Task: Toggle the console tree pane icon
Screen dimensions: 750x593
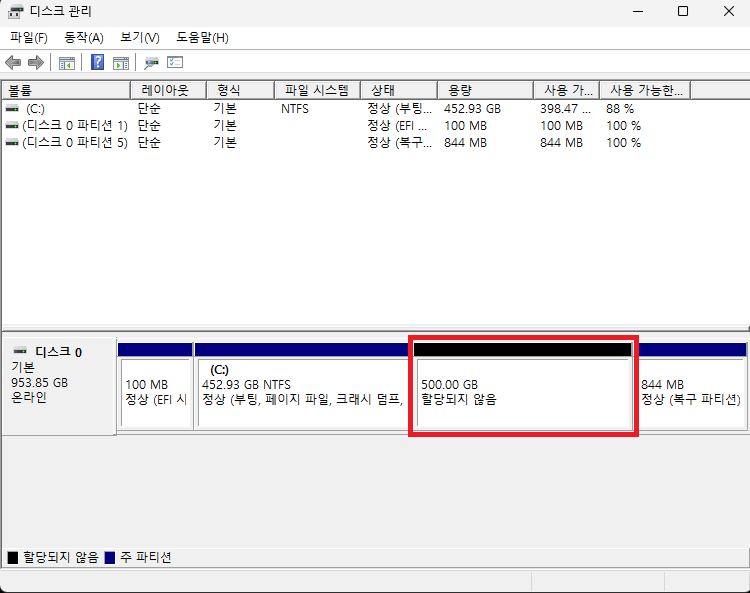Action: click(66, 63)
